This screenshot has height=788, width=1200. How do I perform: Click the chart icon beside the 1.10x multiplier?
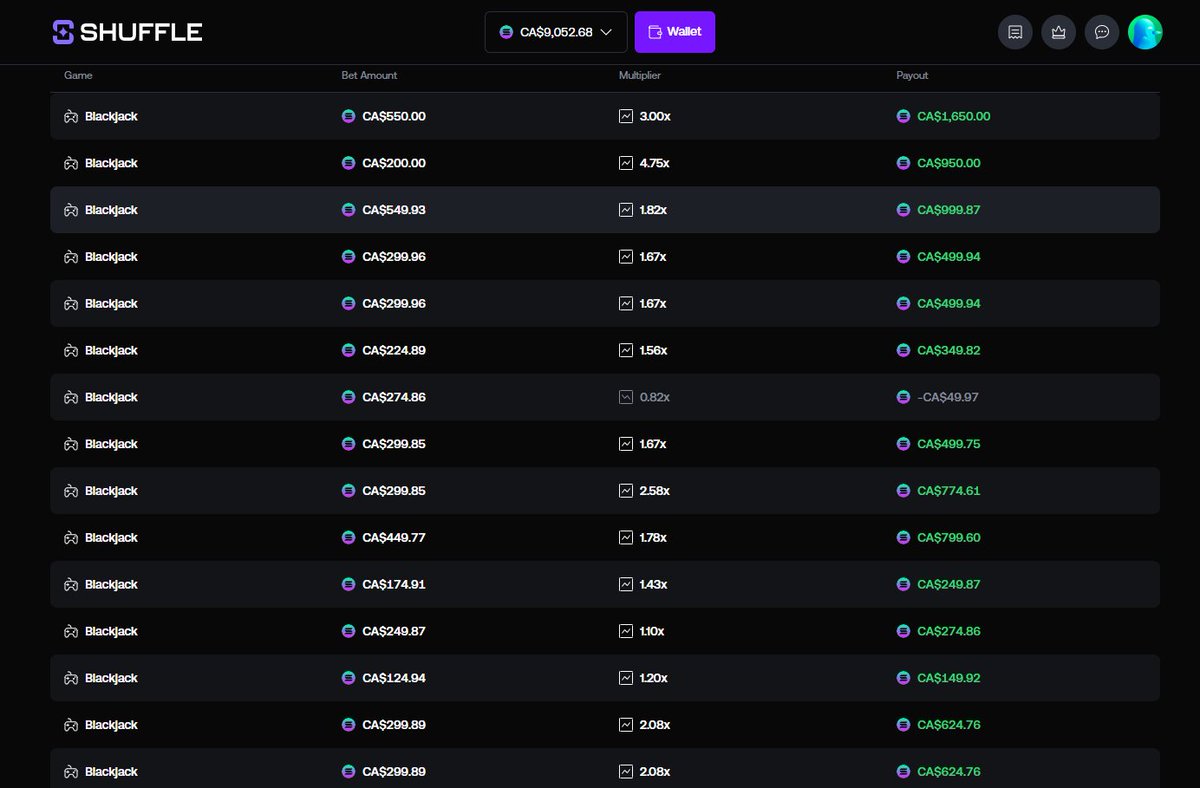point(626,631)
